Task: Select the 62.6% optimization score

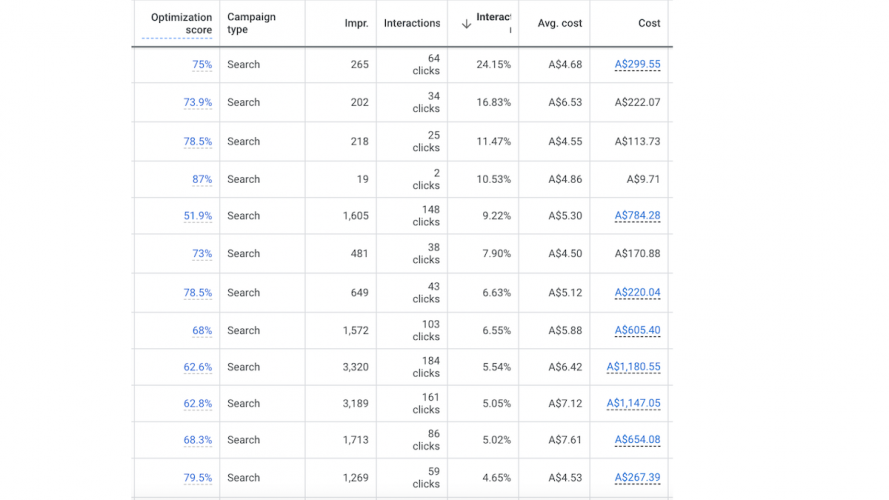Action: [x=198, y=368]
